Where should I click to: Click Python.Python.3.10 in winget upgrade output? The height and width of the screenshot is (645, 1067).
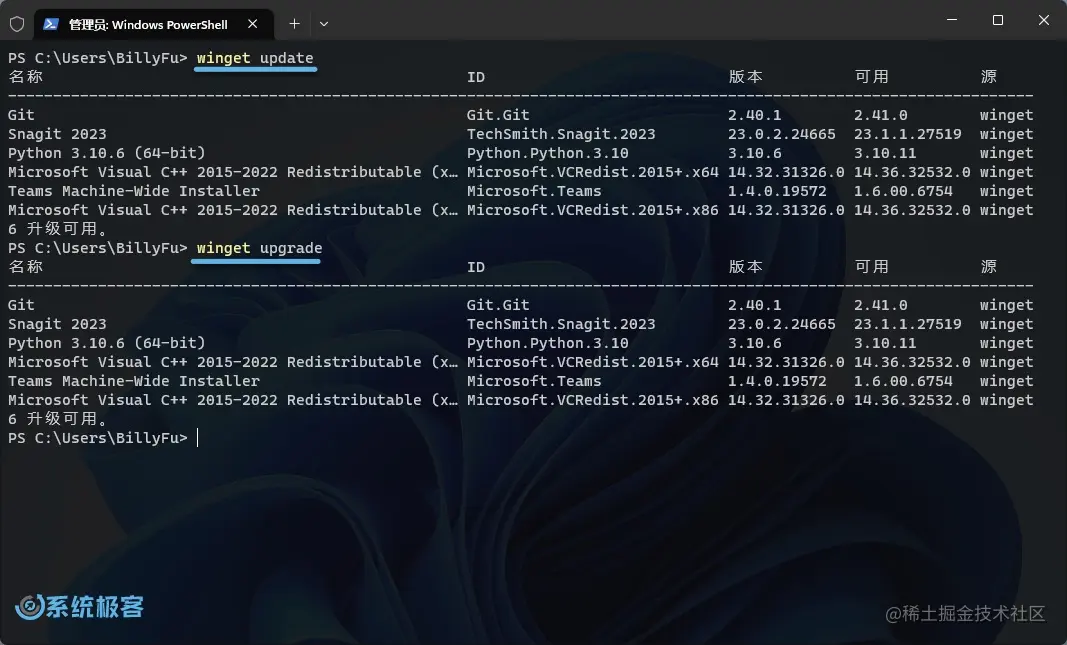point(548,343)
